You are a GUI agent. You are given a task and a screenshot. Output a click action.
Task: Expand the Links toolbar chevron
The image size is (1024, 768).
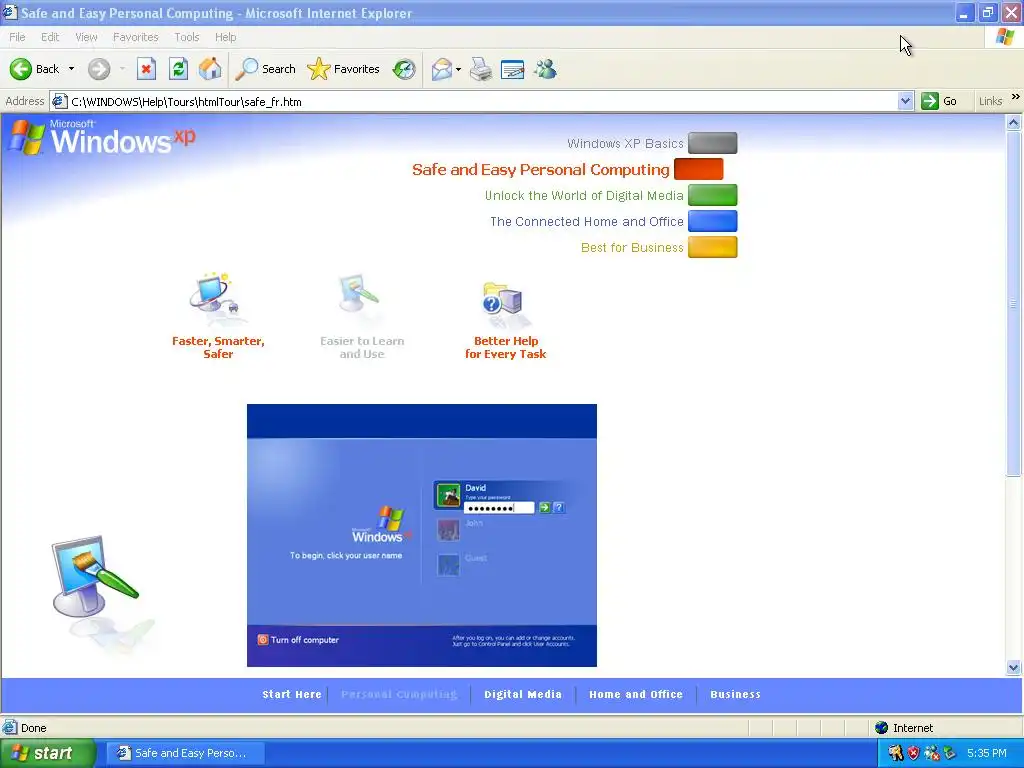pos(1016,97)
